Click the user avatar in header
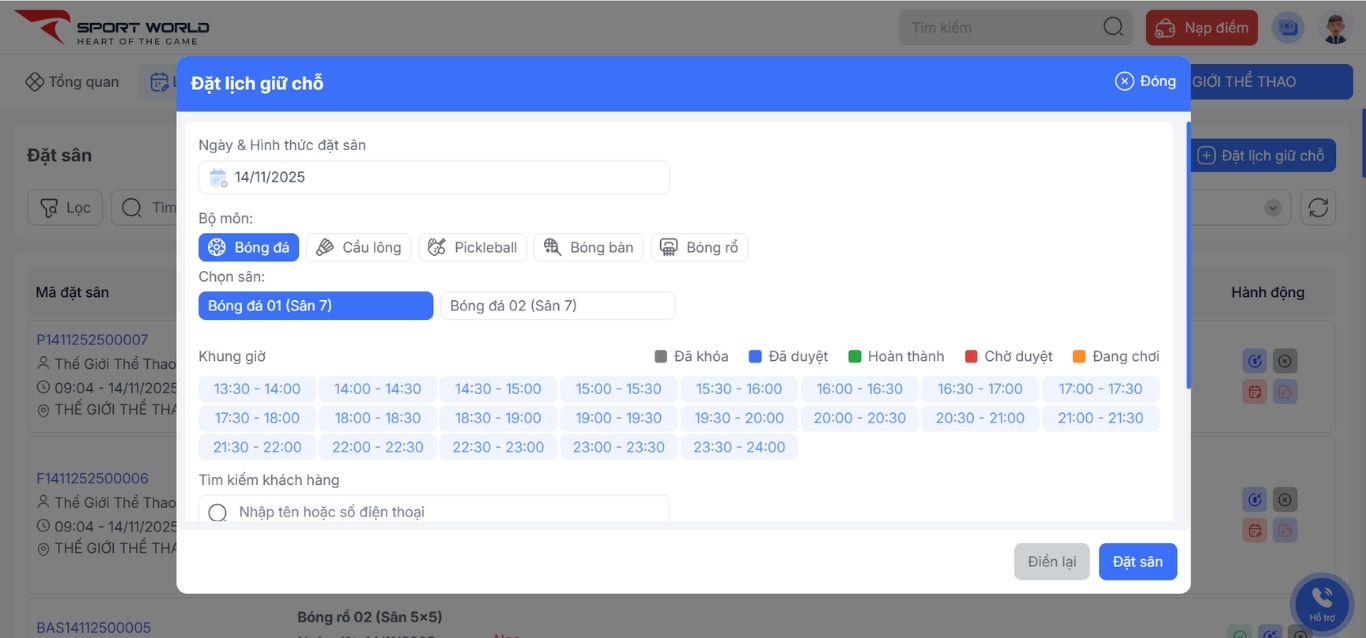The image size is (1366, 638). coord(1335,28)
